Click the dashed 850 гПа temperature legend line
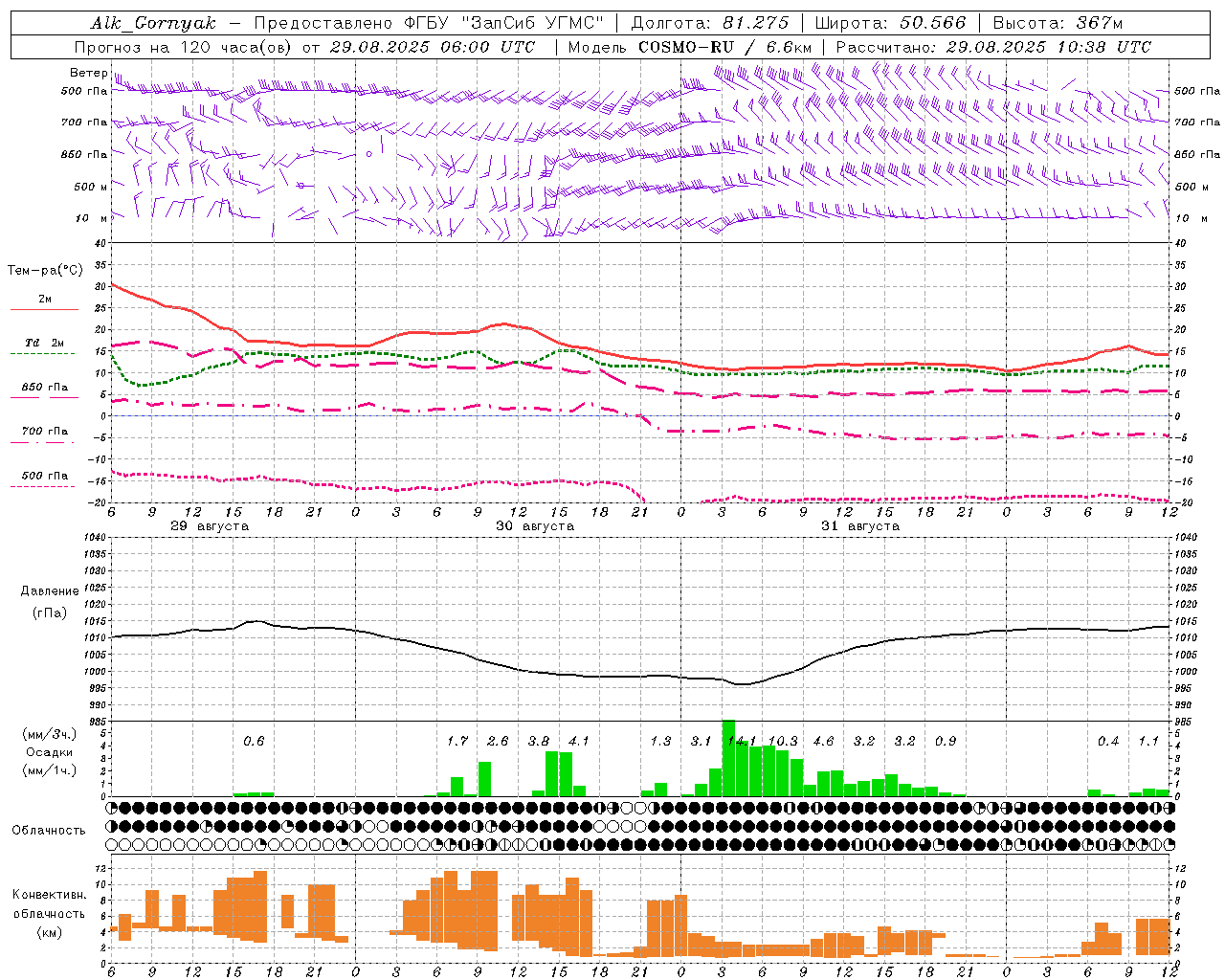This screenshot has width=1225, height=980. [44, 398]
